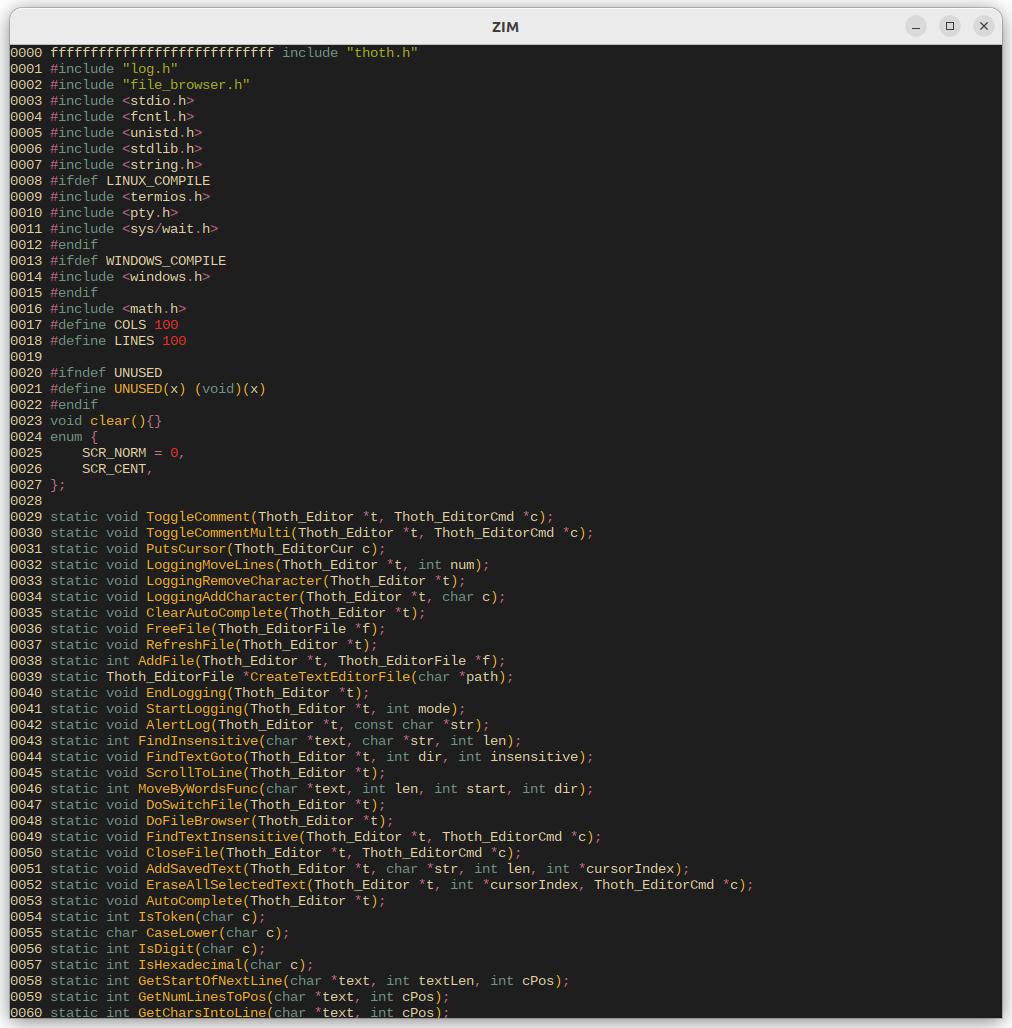
Task: Click IsHexadecimal on line 0057
Action: point(190,964)
